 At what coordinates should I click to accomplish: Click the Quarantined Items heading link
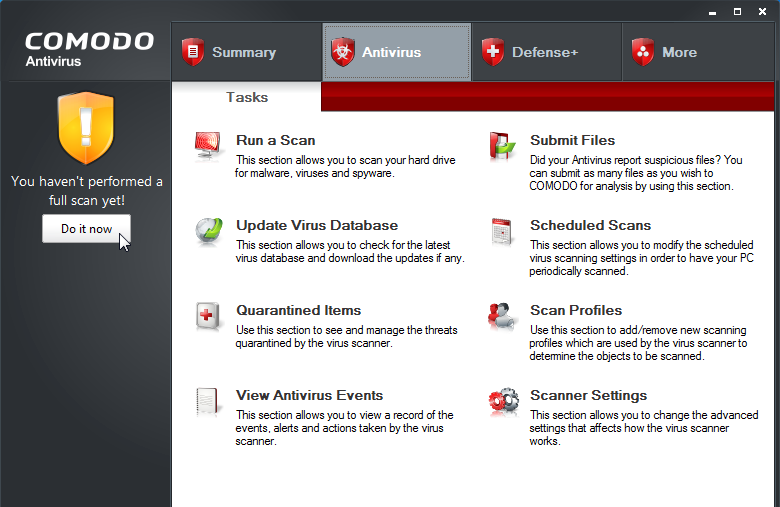click(298, 310)
